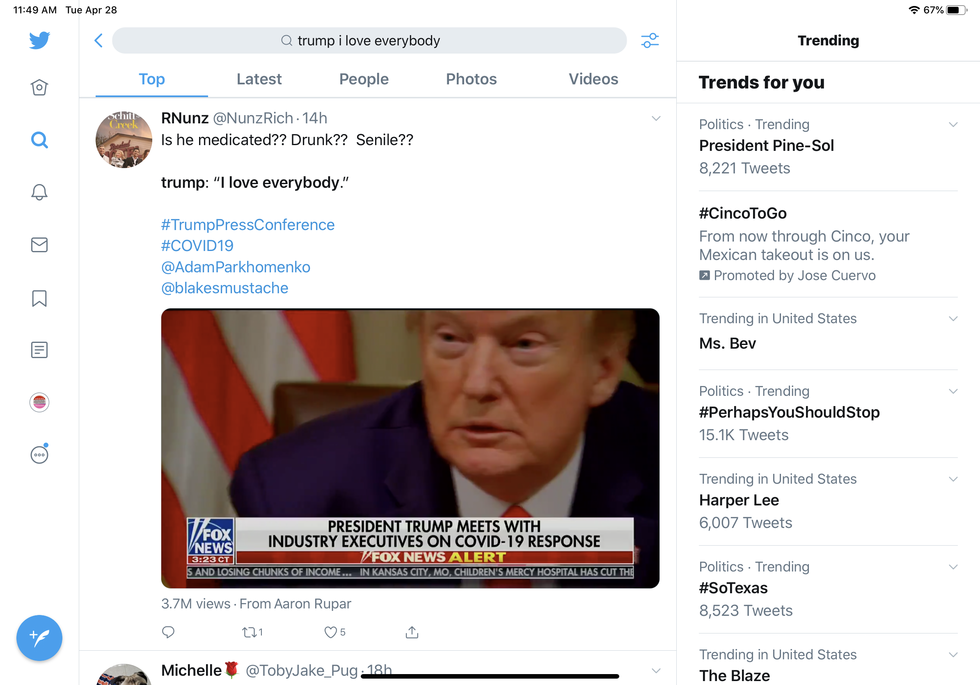980x685 pixels.
Task: Open the Bookmarks icon in sidebar
Action: [39, 298]
